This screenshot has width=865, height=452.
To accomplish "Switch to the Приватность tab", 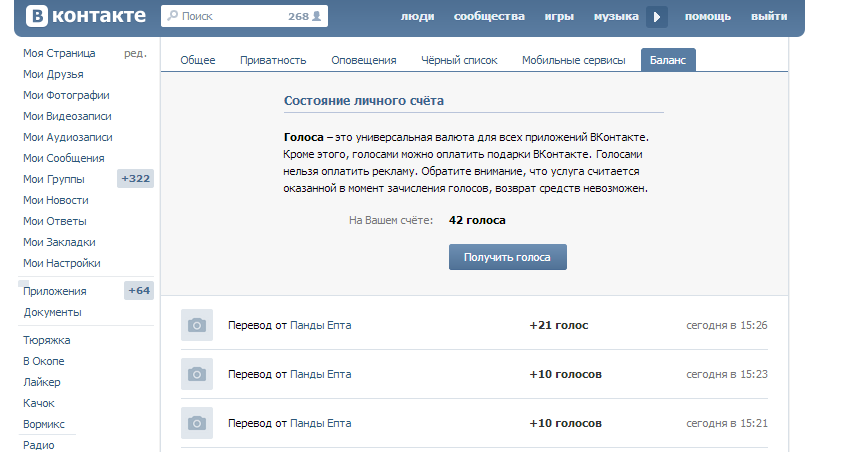I will (x=273, y=60).
